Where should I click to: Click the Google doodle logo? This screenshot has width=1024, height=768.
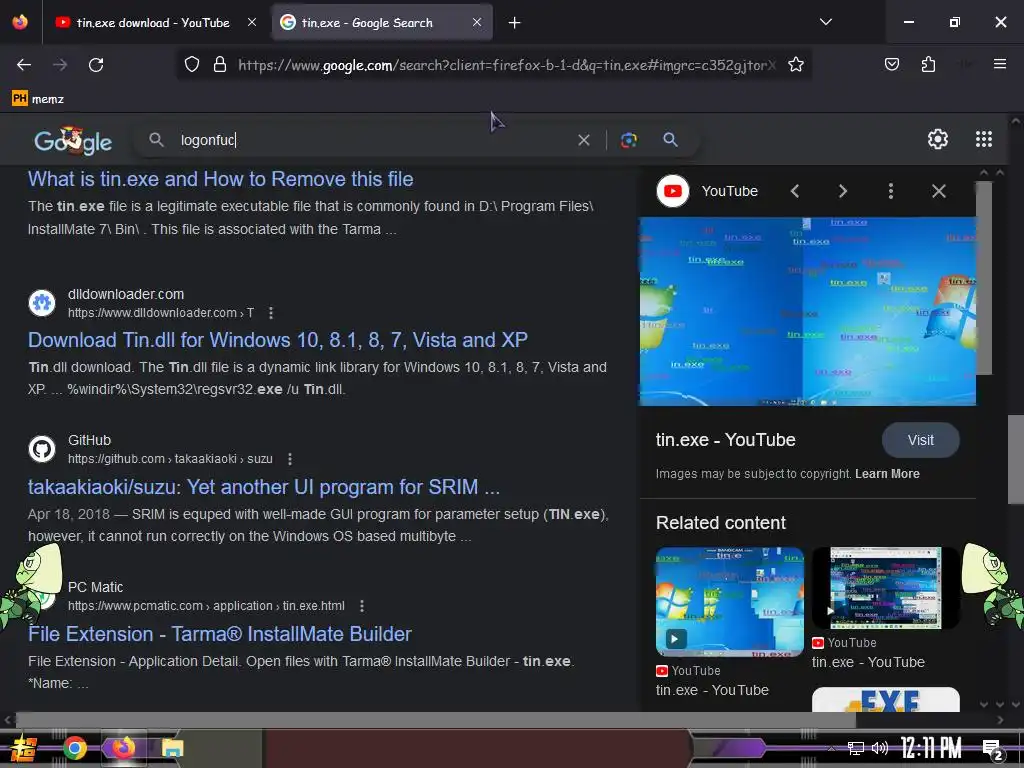(73, 140)
